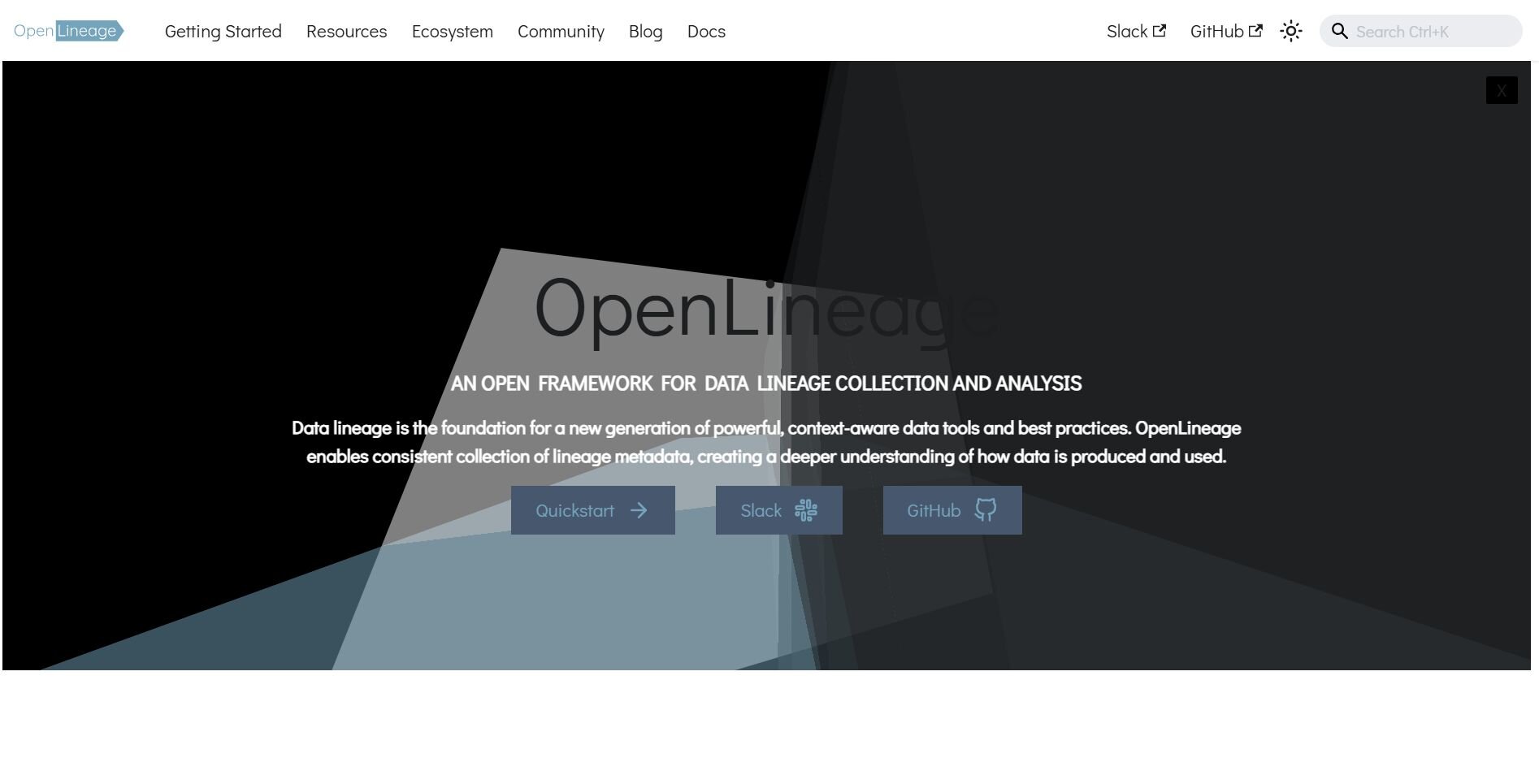Click the GitHub text in hero button
The height and width of the screenshot is (784, 1539).
click(933, 511)
